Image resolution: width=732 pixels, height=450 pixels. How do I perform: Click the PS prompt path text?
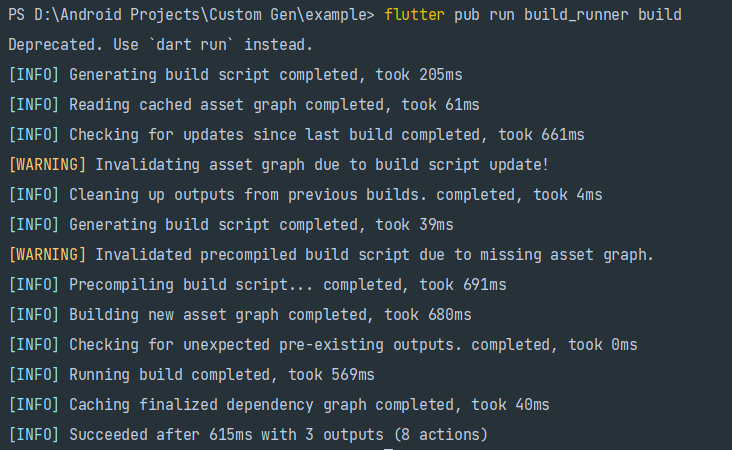point(191,15)
